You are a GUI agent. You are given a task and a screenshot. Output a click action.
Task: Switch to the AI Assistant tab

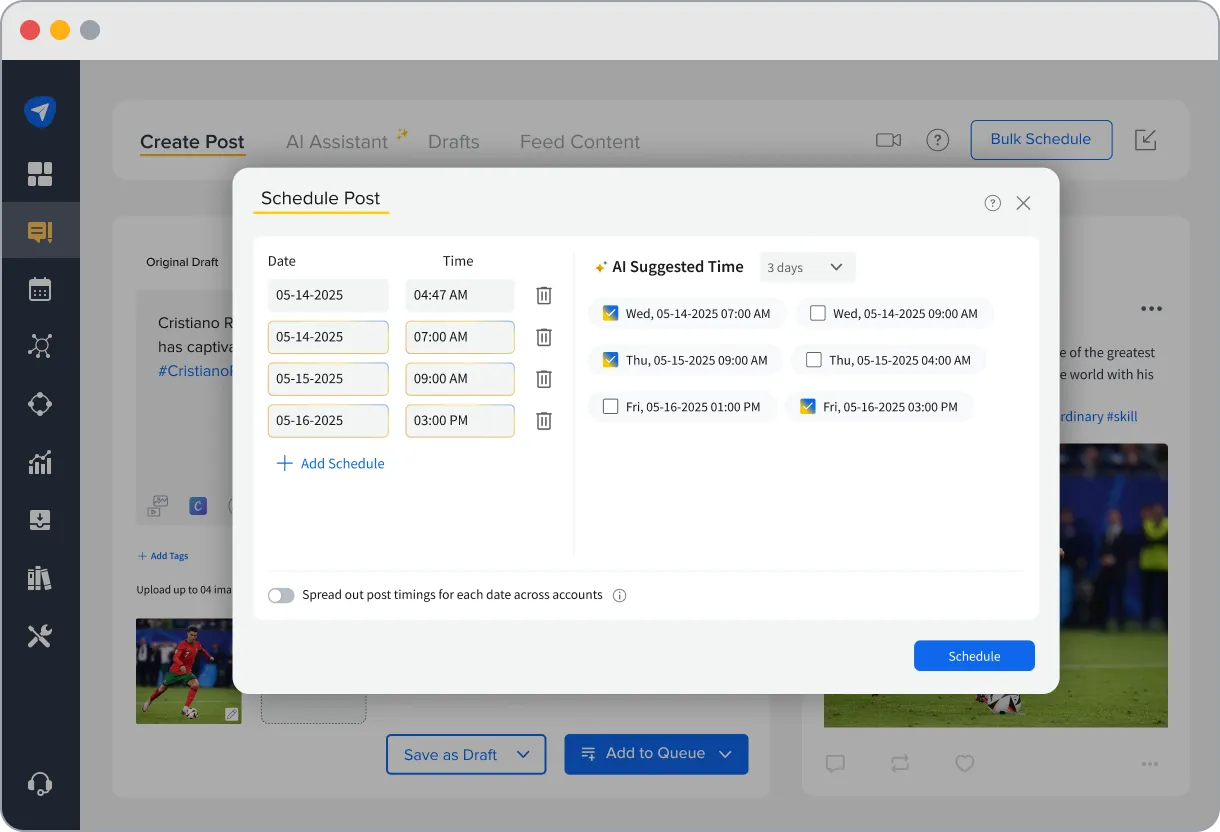(338, 141)
